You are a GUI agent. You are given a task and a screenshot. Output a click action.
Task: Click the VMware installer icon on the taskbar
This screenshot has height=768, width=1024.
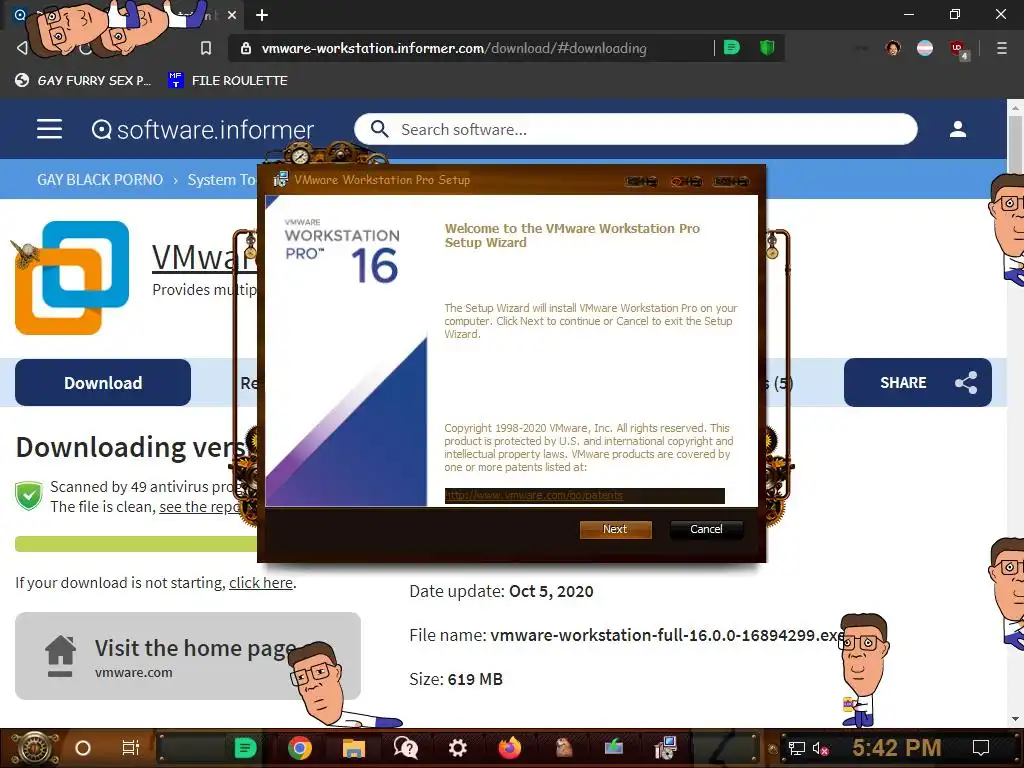tap(665, 748)
